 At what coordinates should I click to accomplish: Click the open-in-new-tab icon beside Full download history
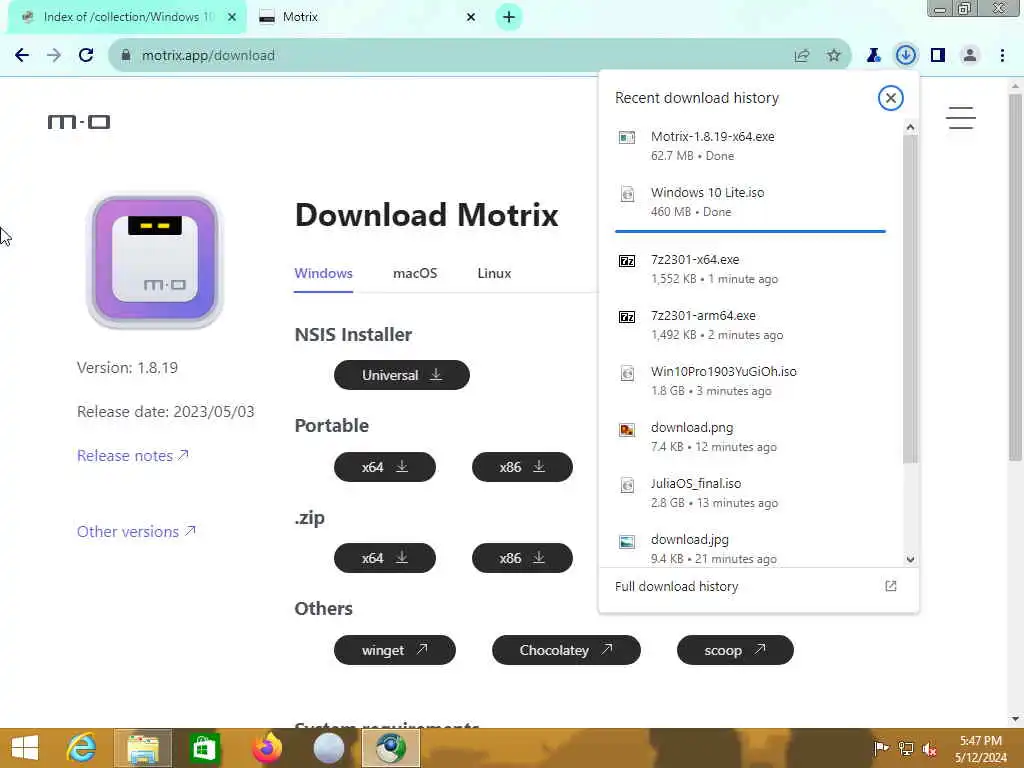891,586
